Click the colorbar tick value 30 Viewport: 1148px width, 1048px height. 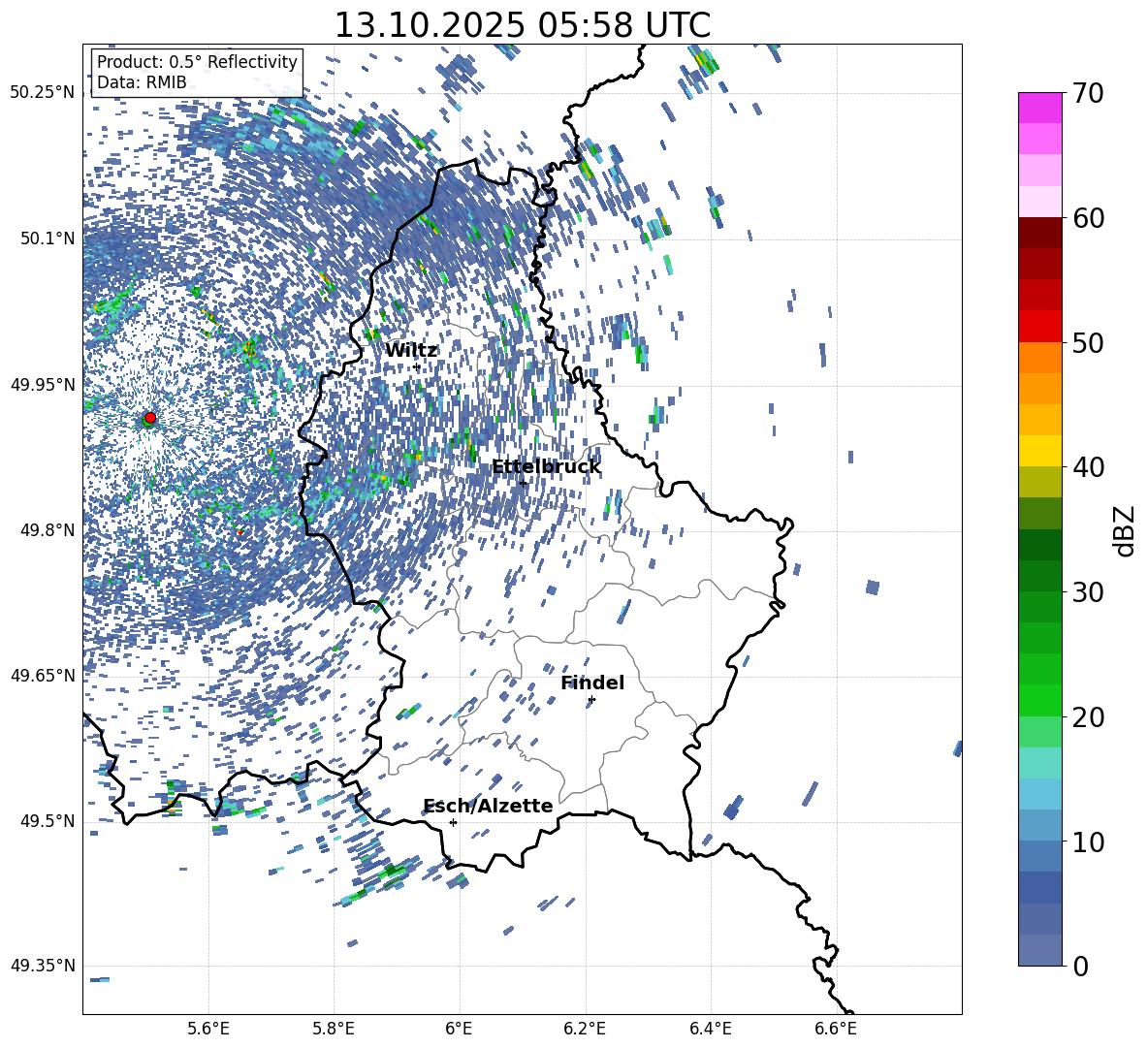(1089, 592)
